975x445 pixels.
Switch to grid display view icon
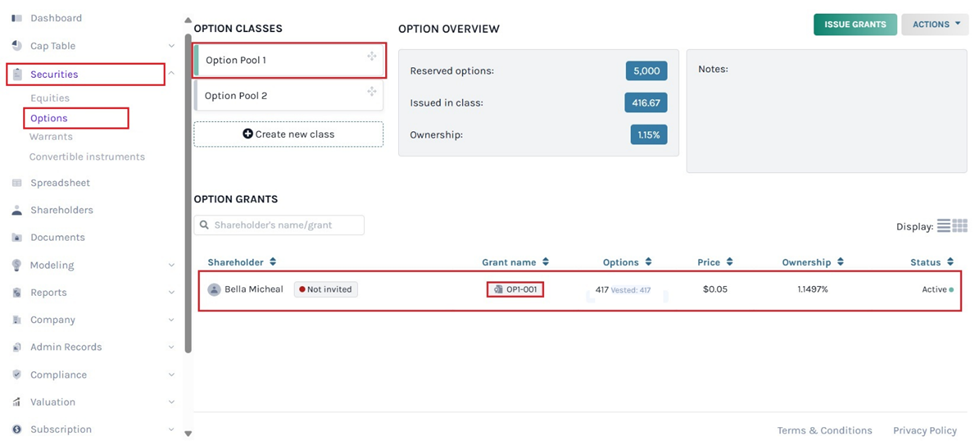pyautogui.click(x=960, y=226)
